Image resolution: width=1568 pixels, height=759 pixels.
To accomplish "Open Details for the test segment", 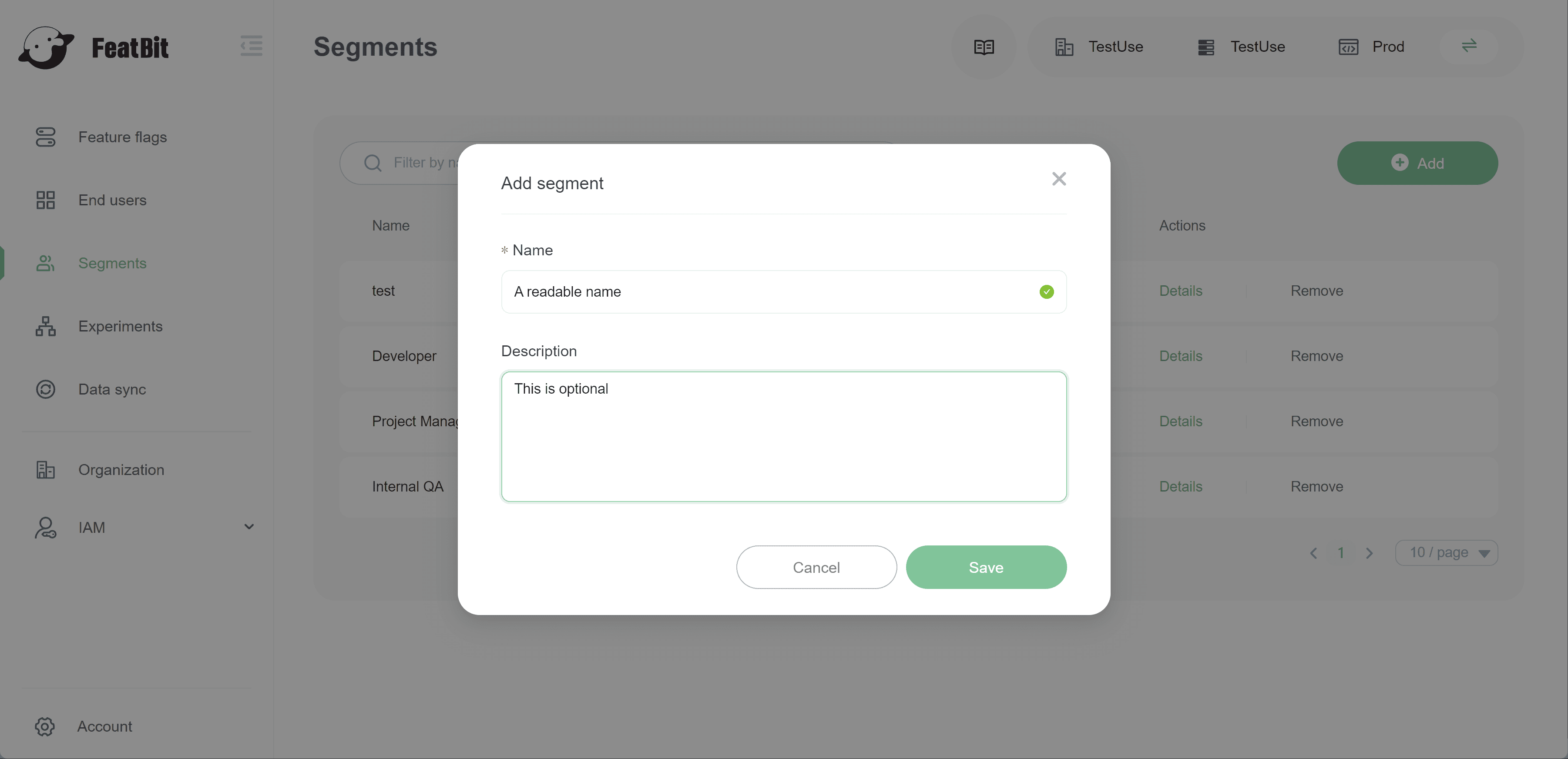I will tap(1180, 291).
